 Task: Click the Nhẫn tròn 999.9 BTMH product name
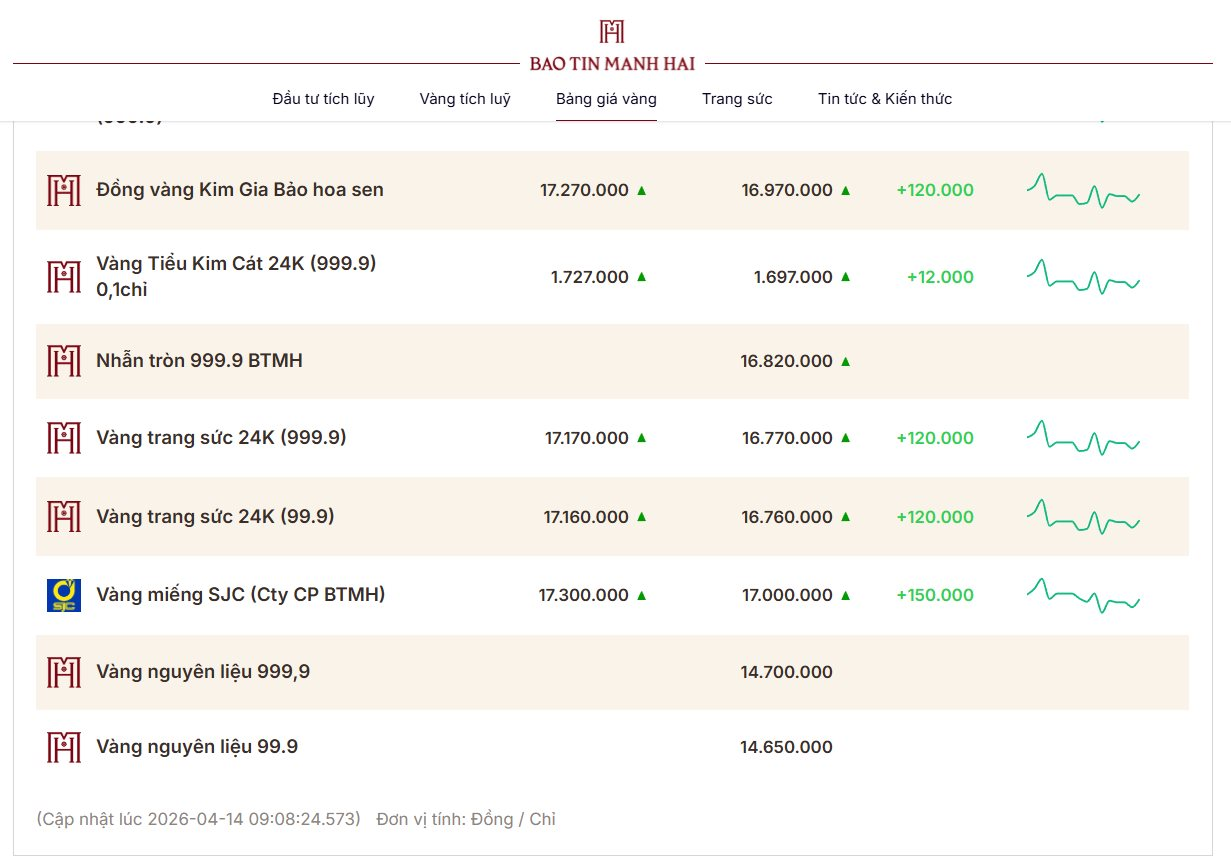(x=199, y=361)
